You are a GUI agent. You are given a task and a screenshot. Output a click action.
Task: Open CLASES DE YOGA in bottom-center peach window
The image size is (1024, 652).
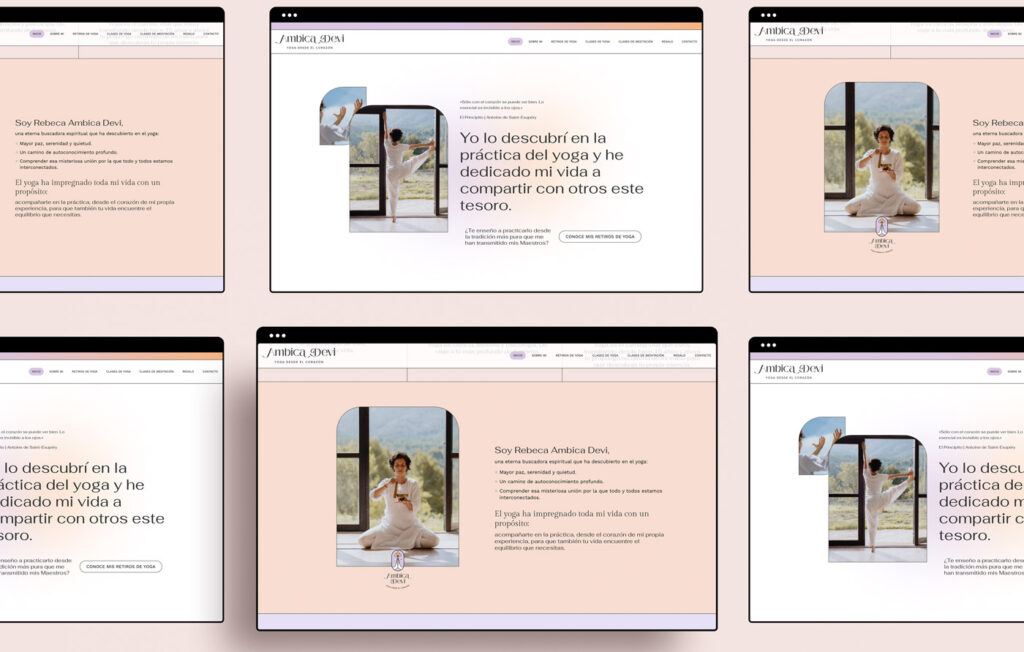(x=605, y=355)
